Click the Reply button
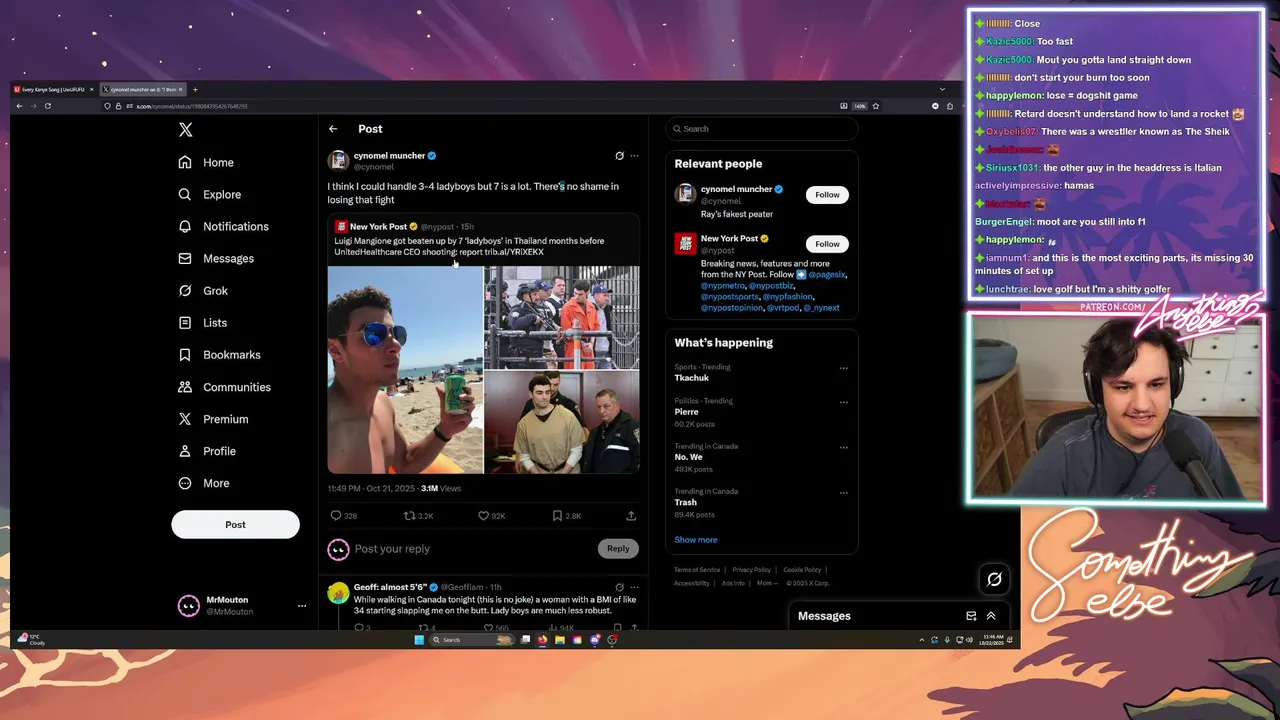This screenshot has width=1280, height=720. 618,548
